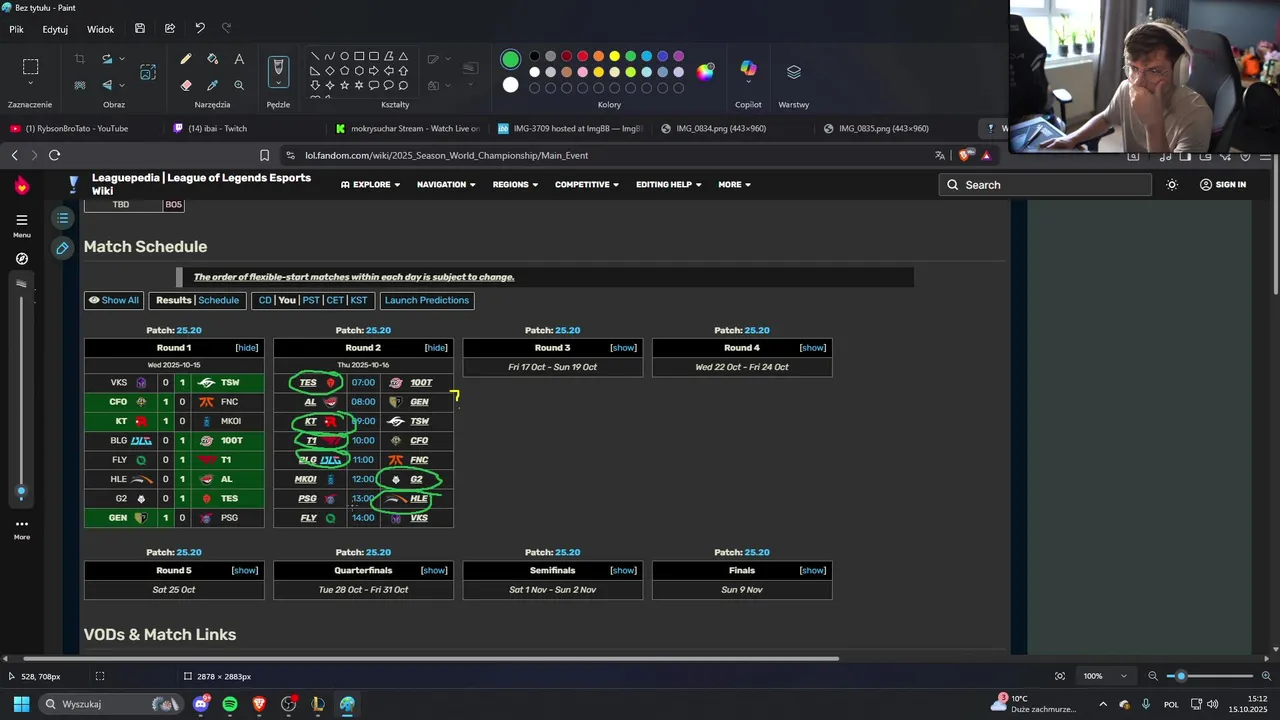
Task: Expand the MORE dropdown menu
Action: [x=734, y=185]
